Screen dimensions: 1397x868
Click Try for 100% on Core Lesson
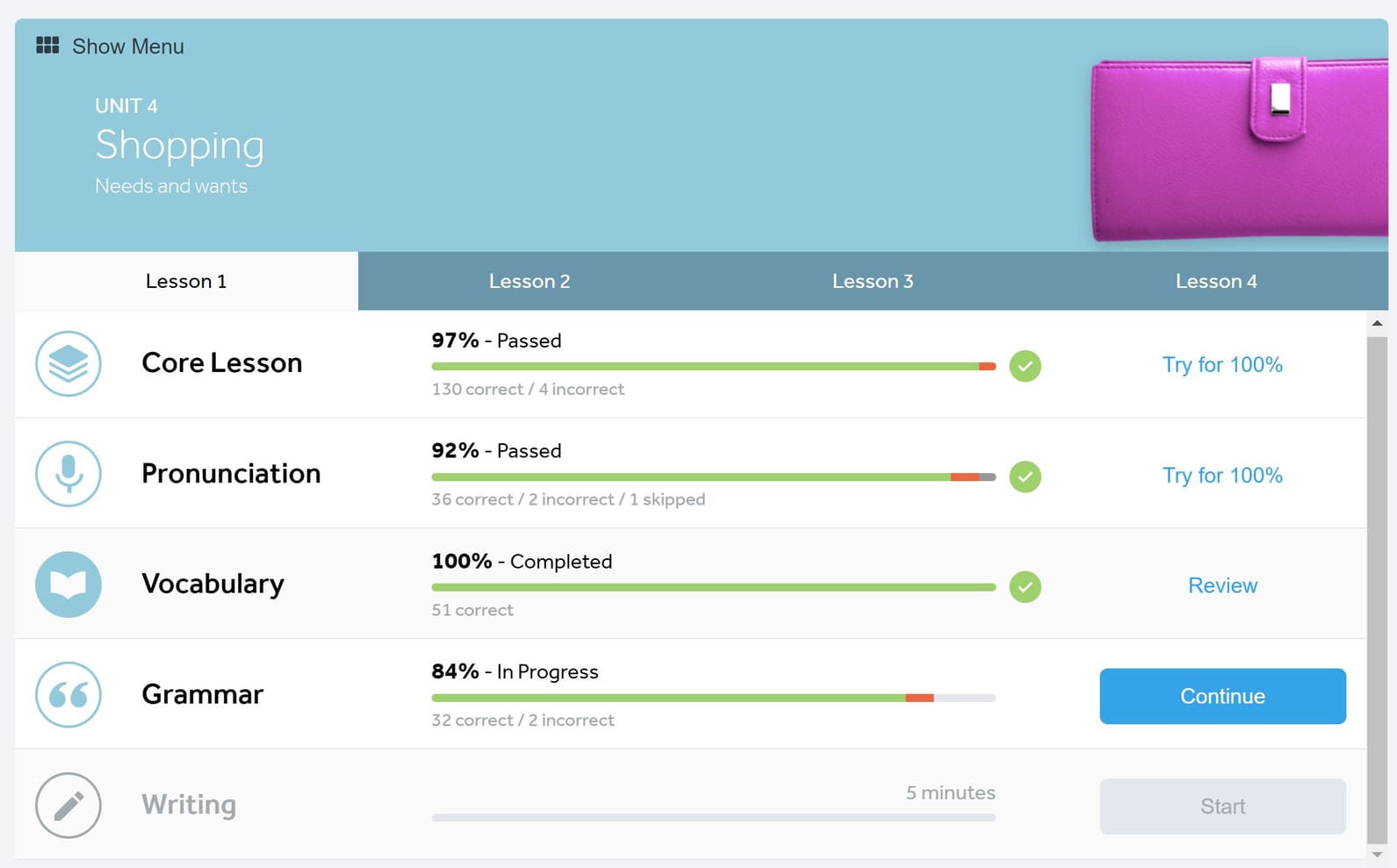pyautogui.click(x=1222, y=364)
